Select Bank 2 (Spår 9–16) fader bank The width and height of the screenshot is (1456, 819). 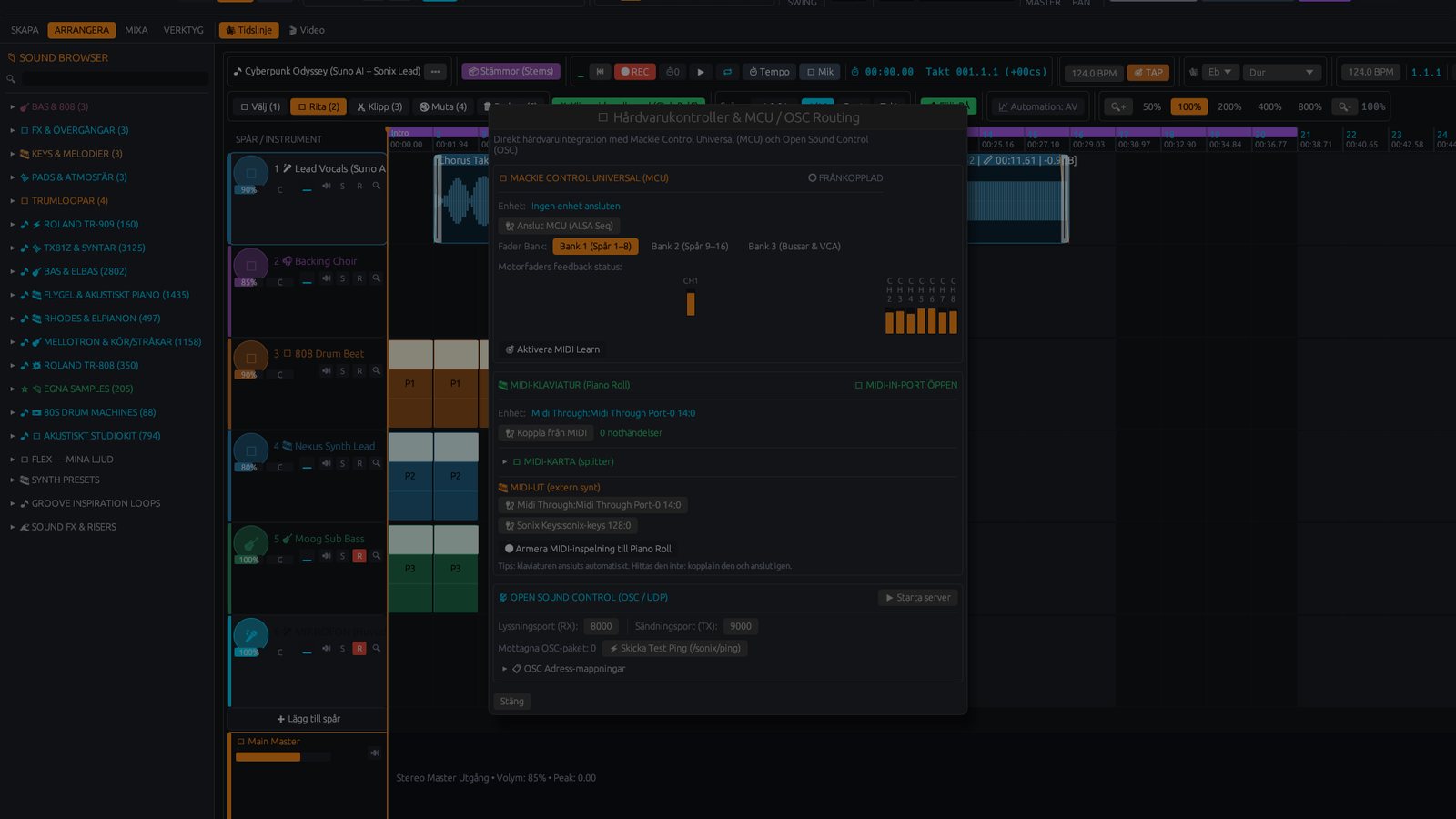(x=690, y=247)
